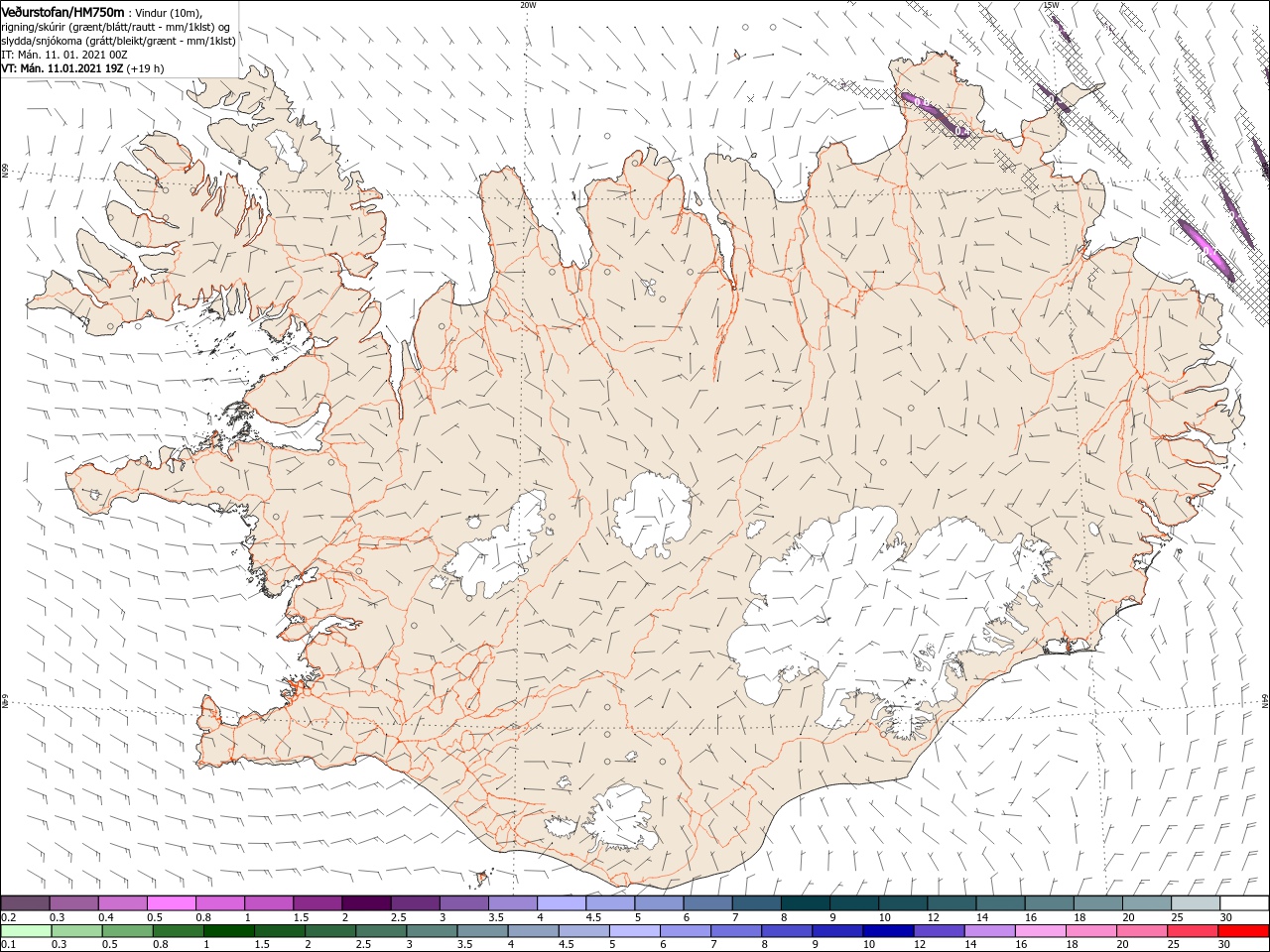Pick the lower legend bright red 30 swatch
The image size is (1270, 952).
(1244, 931)
